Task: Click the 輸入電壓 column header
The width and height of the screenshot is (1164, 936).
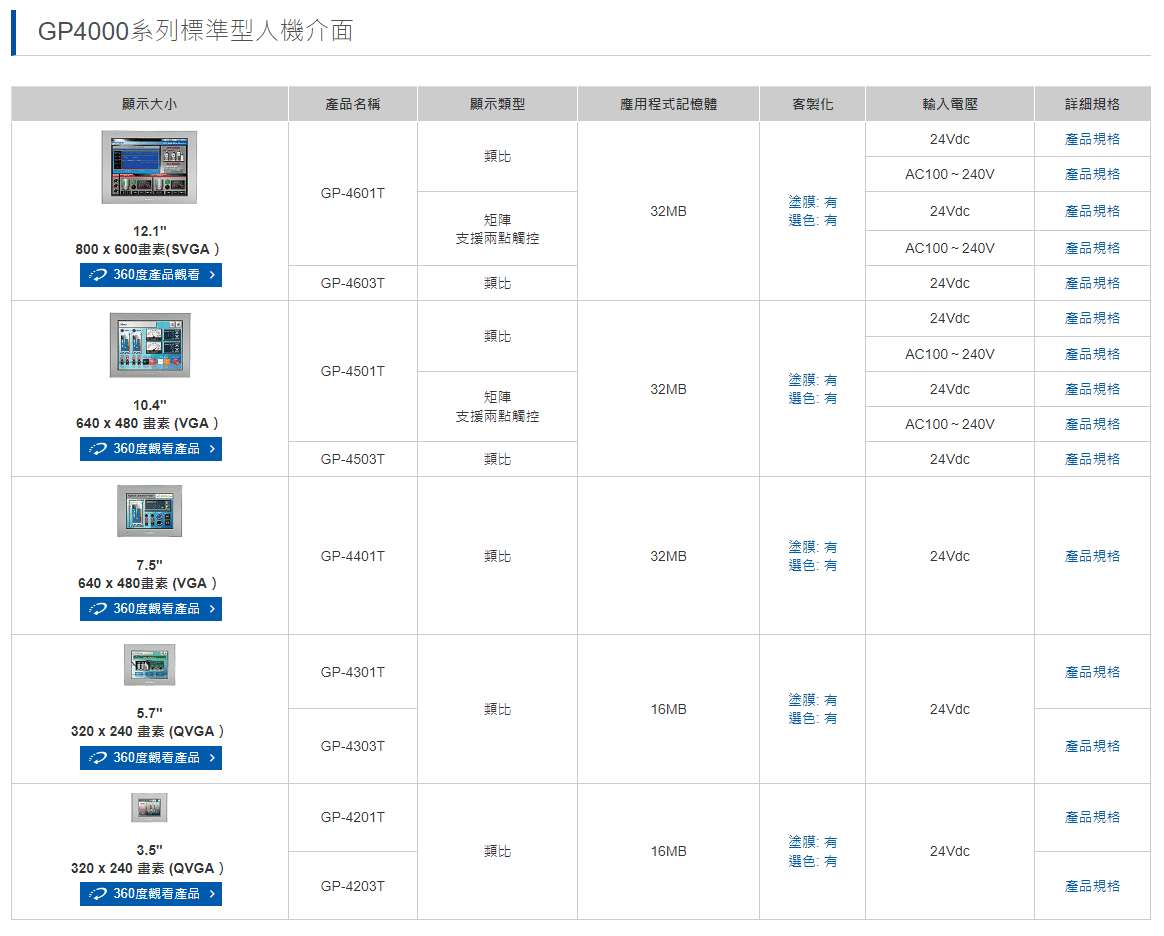Action: coord(949,104)
